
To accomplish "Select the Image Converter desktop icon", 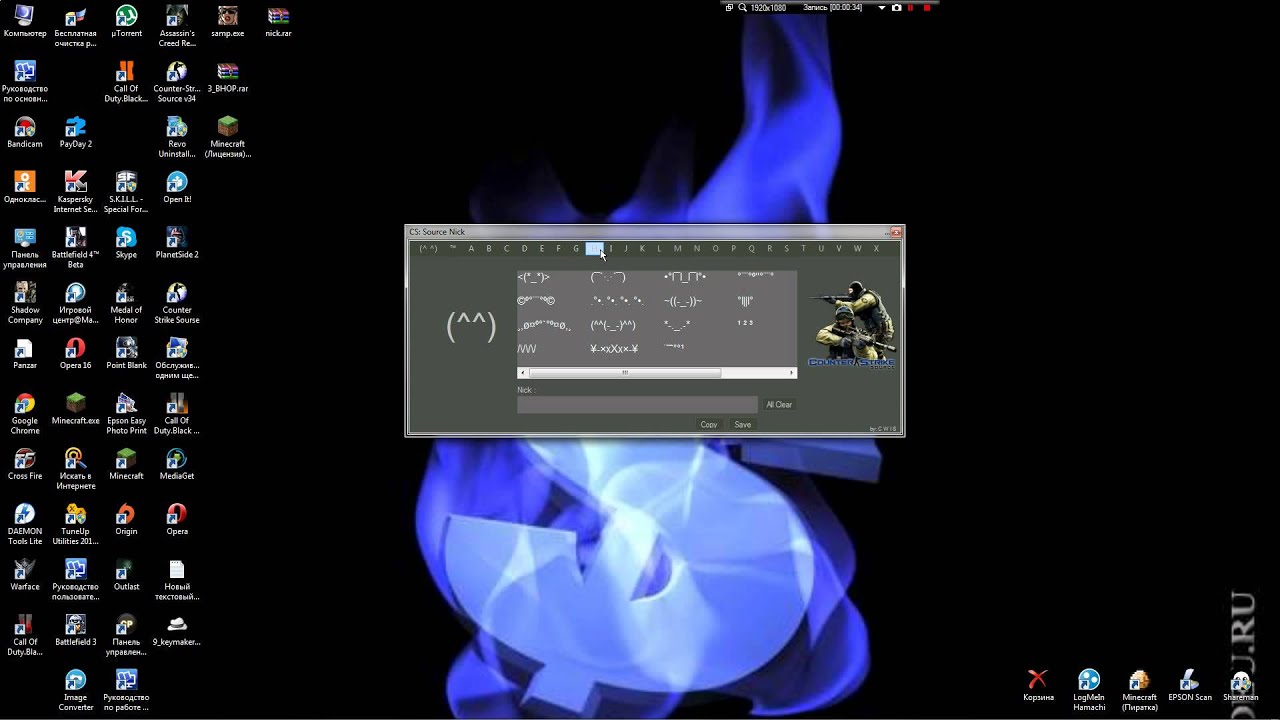I will 75,691.
